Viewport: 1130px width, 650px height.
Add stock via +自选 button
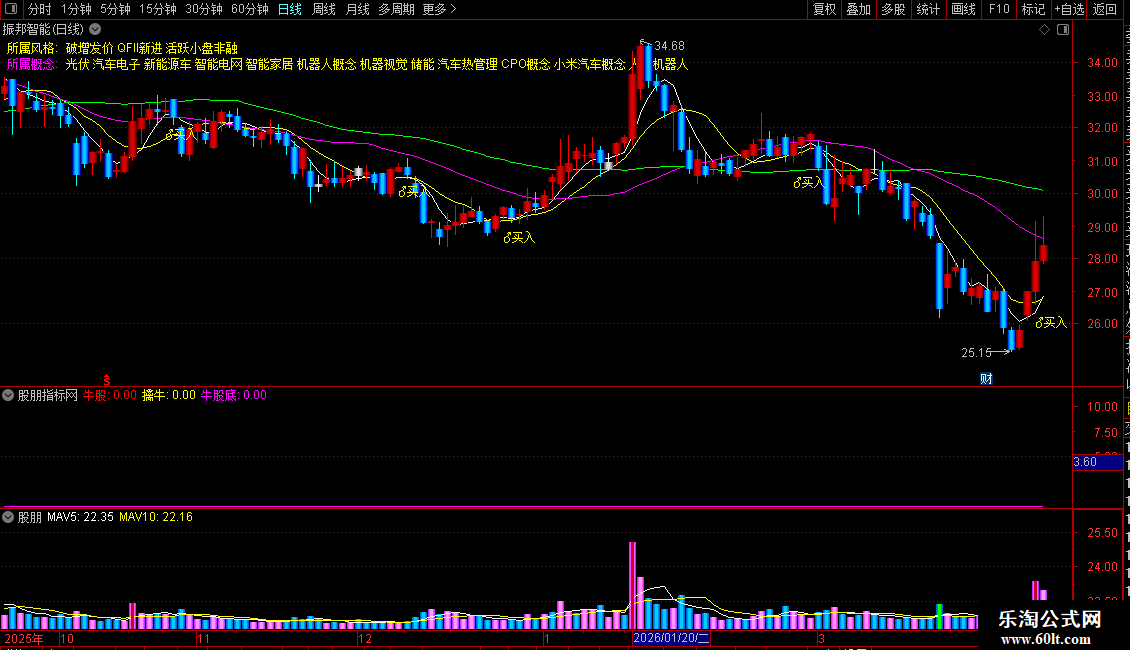tap(1069, 9)
